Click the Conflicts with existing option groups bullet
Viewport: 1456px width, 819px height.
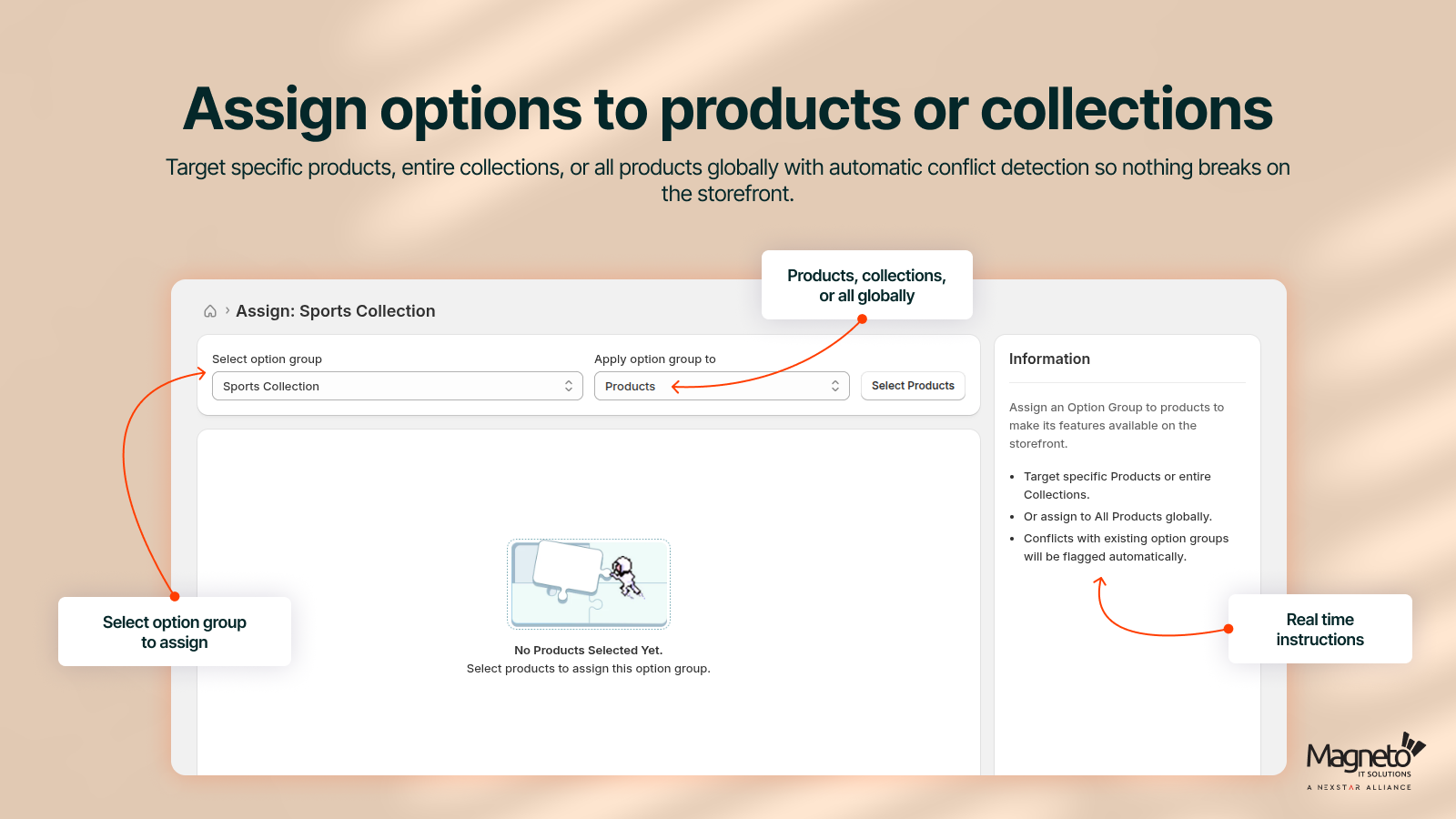pyautogui.click(x=1126, y=547)
